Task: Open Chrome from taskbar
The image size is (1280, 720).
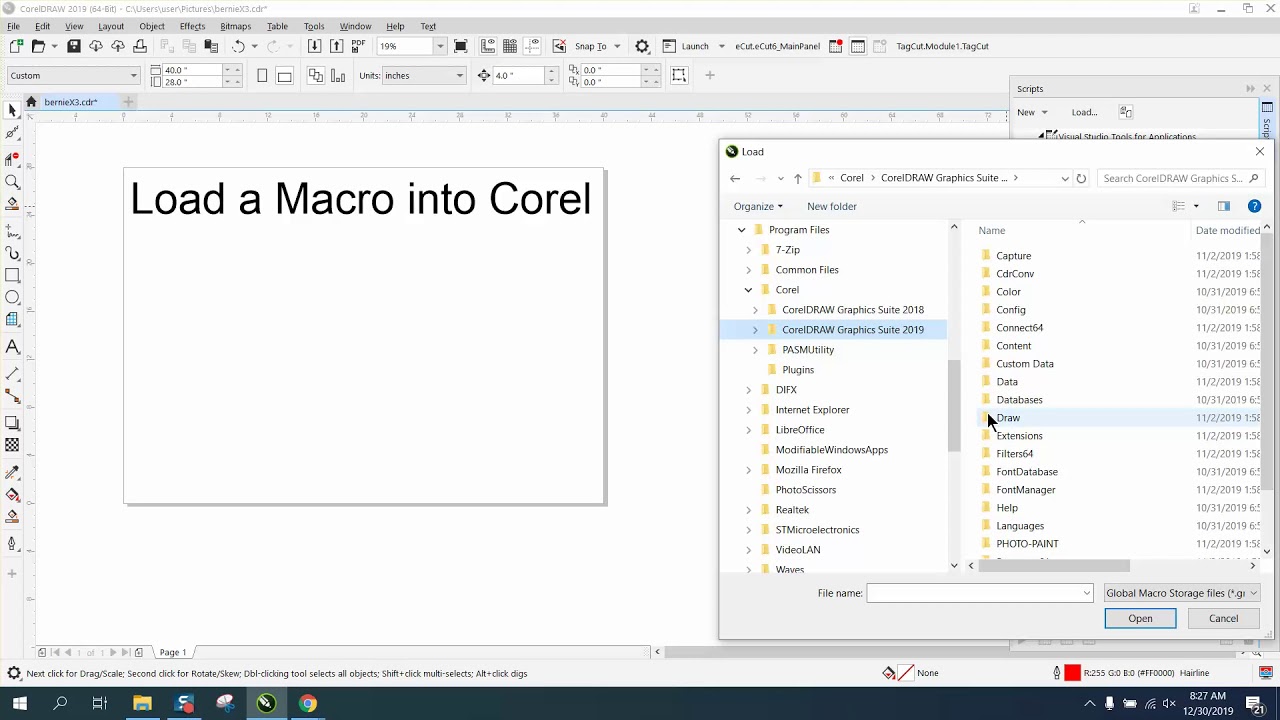Action: pyautogui.click(x=307, y=703)
